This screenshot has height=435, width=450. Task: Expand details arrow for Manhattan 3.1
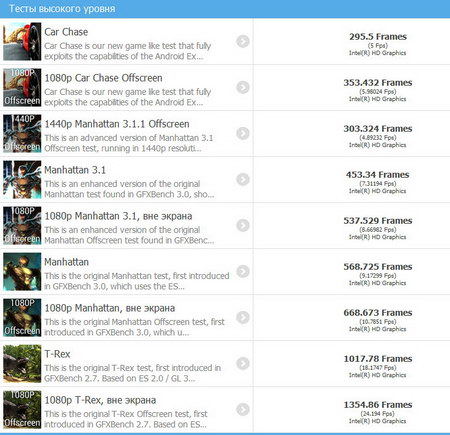[243, 179]
